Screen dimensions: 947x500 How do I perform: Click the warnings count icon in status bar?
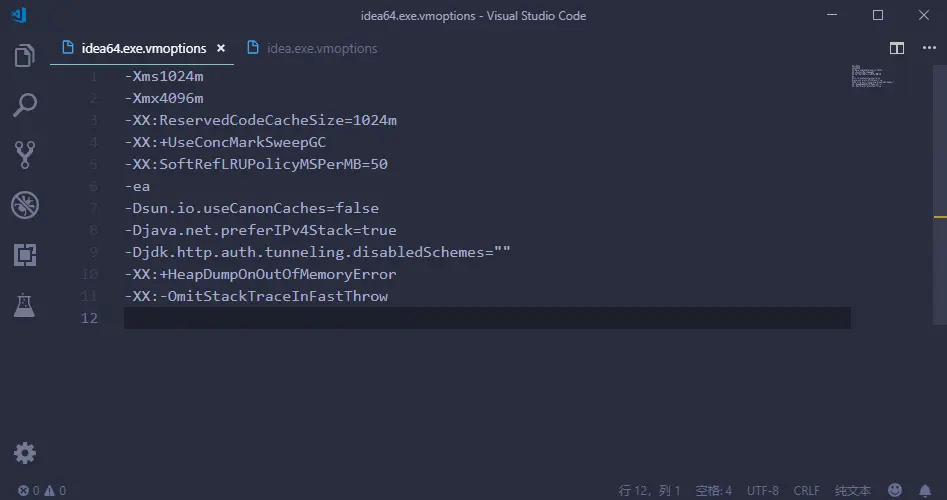pos(49,491)
